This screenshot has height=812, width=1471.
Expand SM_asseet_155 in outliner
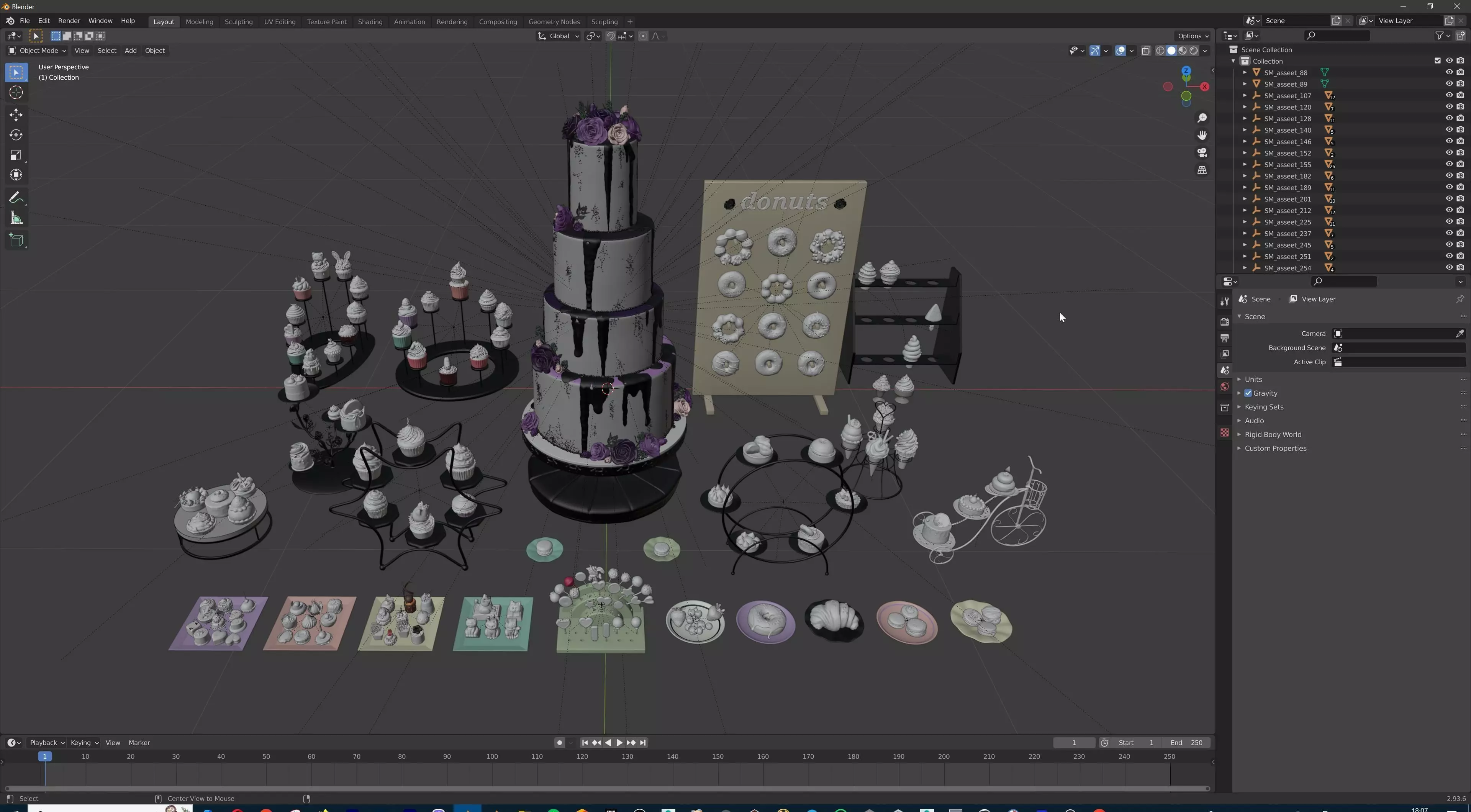[x=1245, y=164]
